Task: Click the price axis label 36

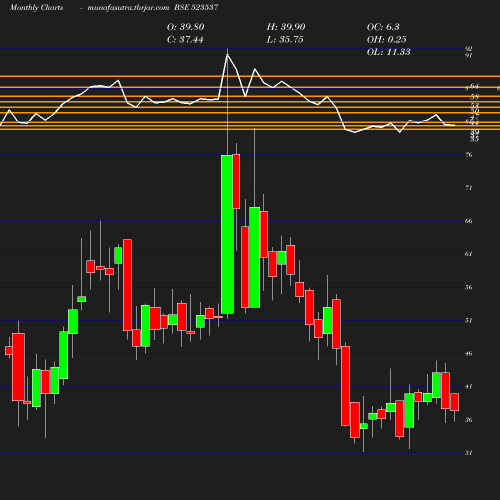Action: (469, 419)
